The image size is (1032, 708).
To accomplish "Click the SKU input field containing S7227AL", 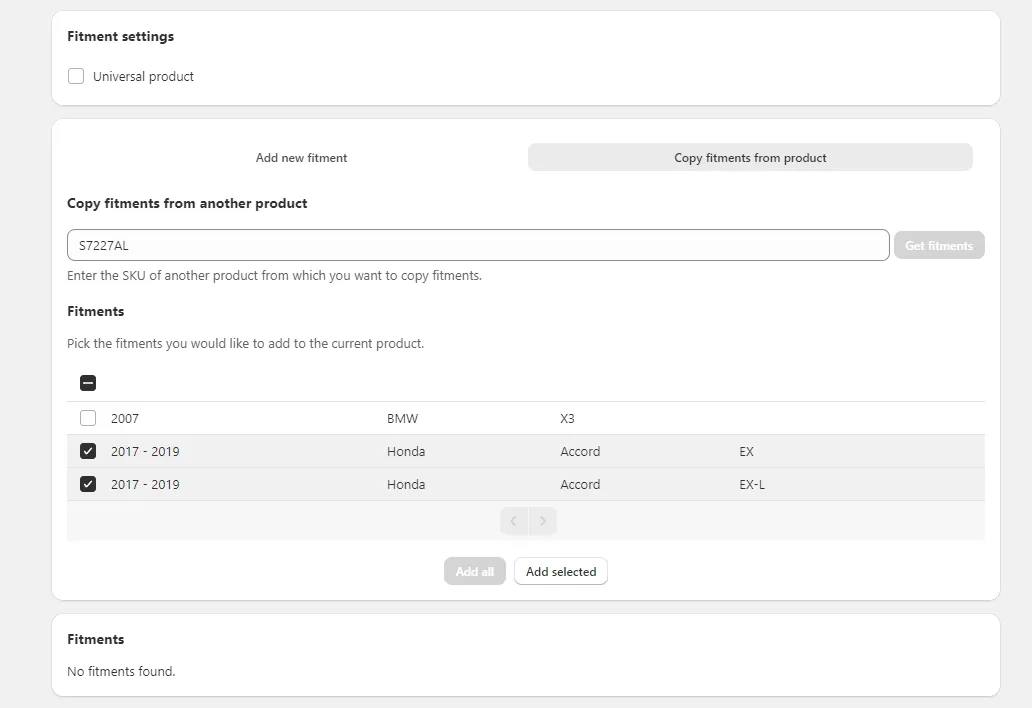I will 477,245.
